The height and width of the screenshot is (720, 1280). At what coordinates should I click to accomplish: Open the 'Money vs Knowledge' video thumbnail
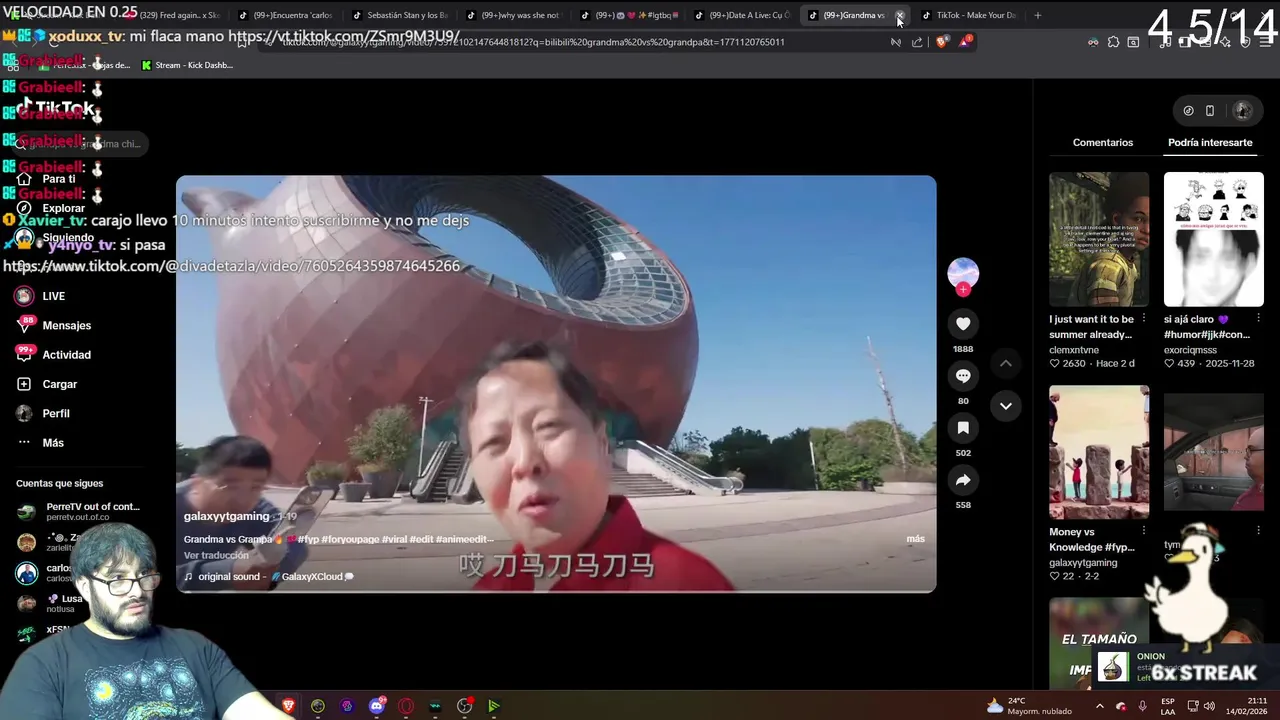[1099, 452]
